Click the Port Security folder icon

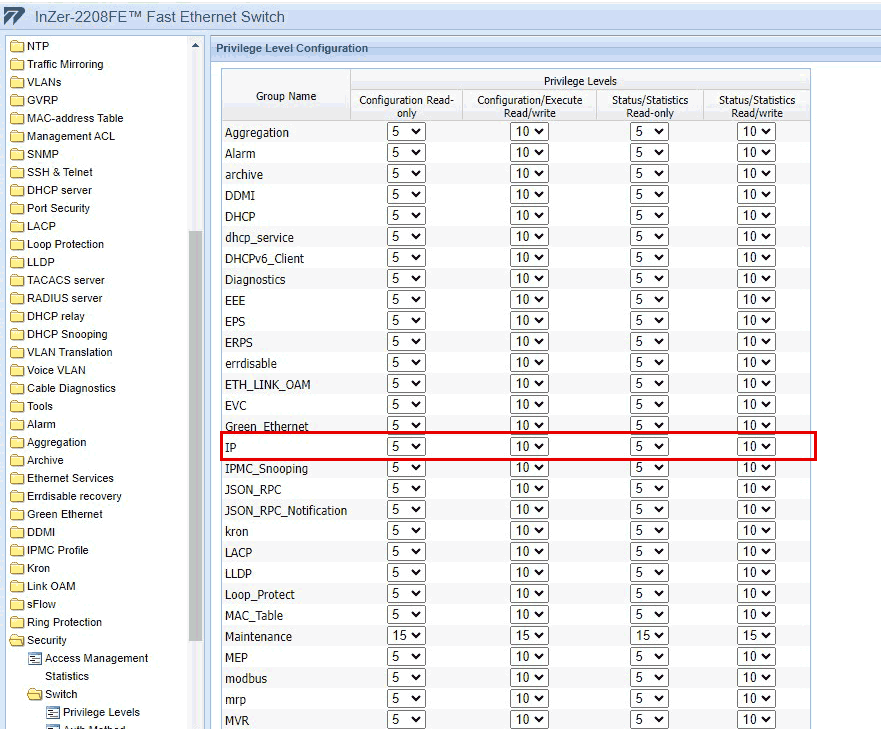tap(17, 208)
